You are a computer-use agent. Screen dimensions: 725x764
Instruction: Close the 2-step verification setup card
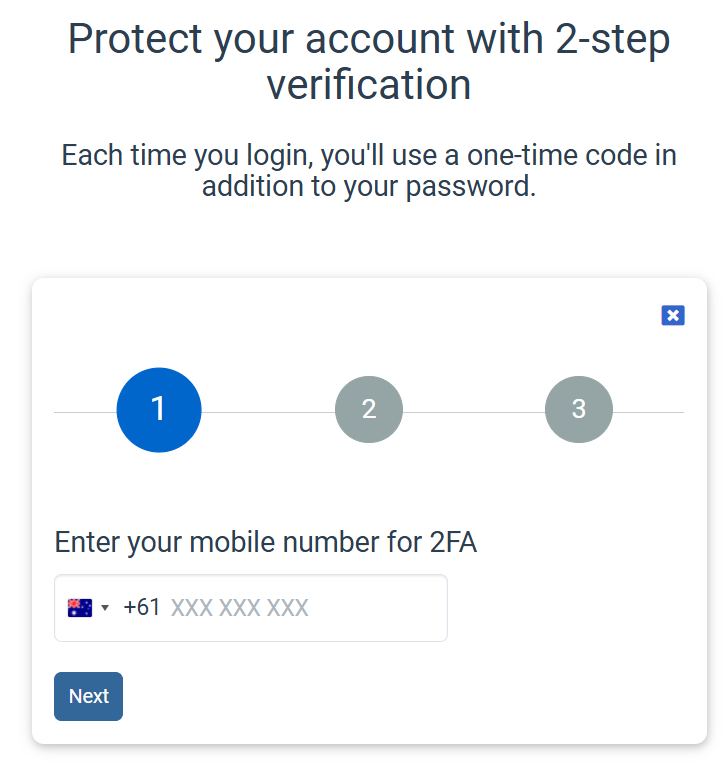(x=673, y=315)
